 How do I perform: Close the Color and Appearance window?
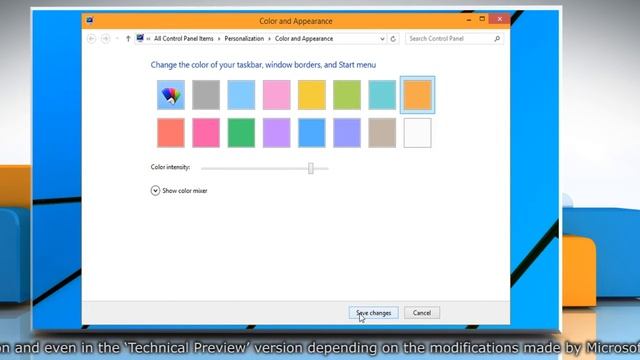pos(500,19)
